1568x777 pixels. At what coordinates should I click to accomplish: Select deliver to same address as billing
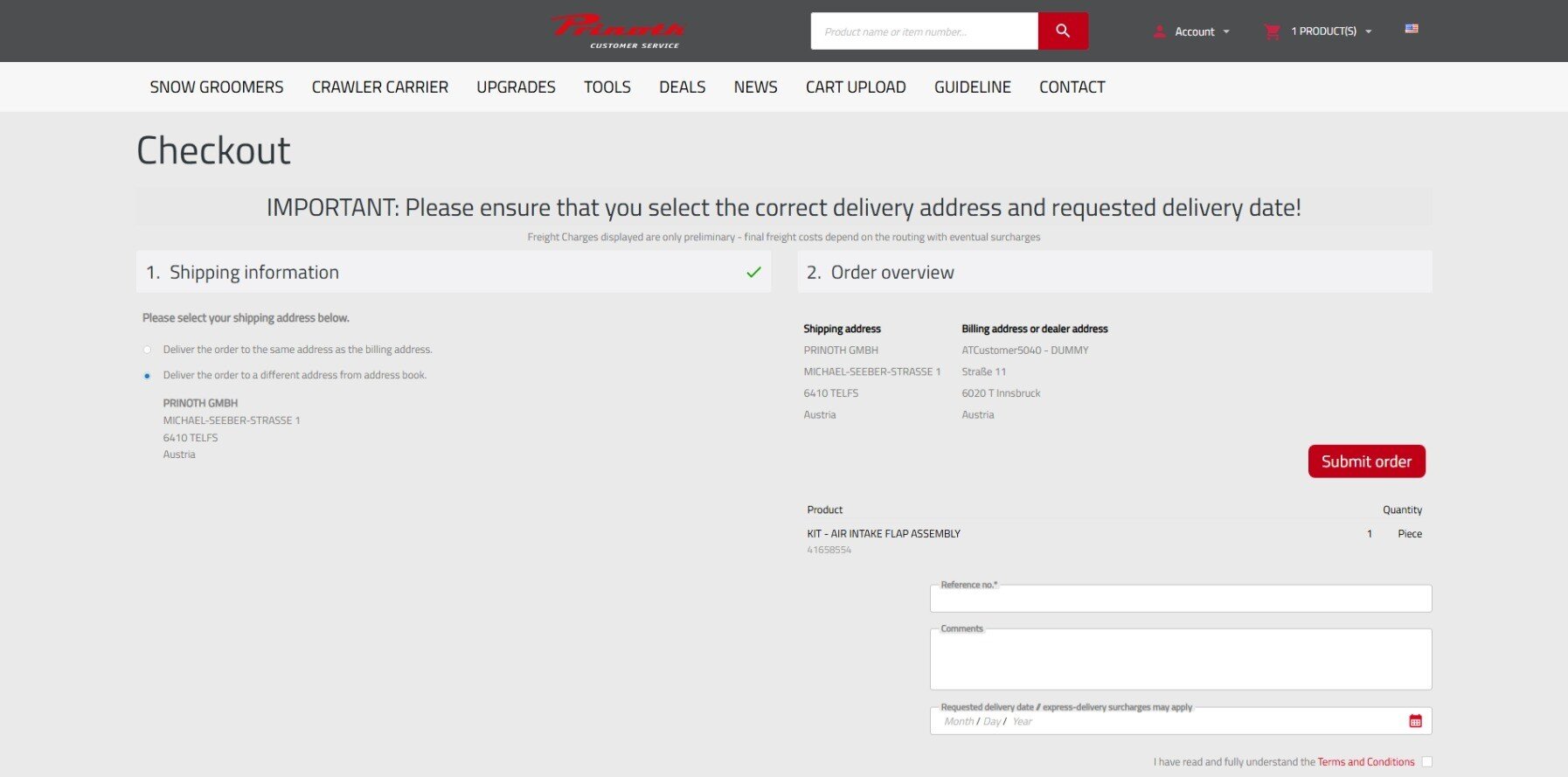[x=147, y=350]
